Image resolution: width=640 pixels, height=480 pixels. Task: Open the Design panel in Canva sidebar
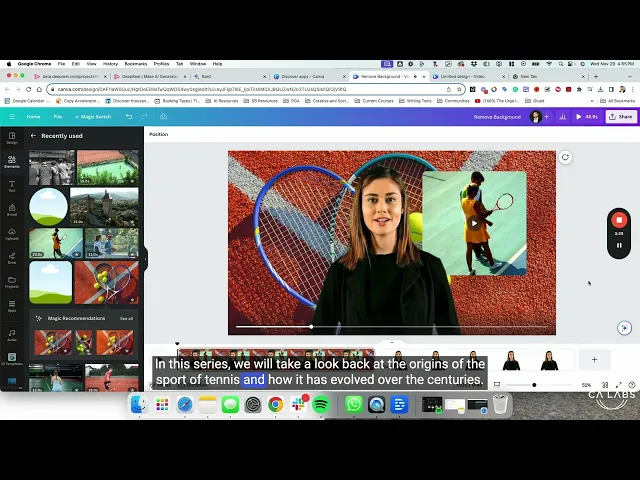click(x=12, y=138)
